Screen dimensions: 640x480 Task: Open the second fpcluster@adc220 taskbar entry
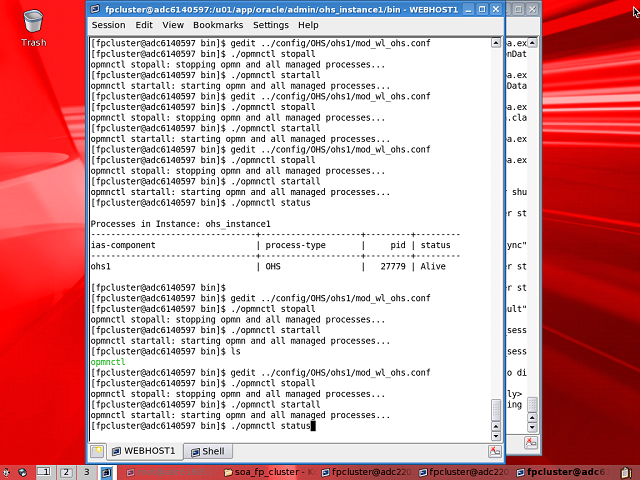click(464, 472)
